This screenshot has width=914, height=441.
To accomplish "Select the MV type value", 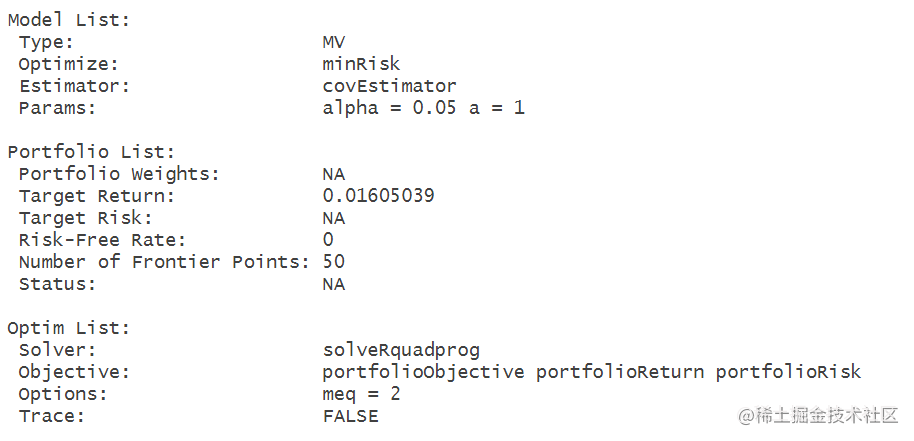I will pos(333,42).
